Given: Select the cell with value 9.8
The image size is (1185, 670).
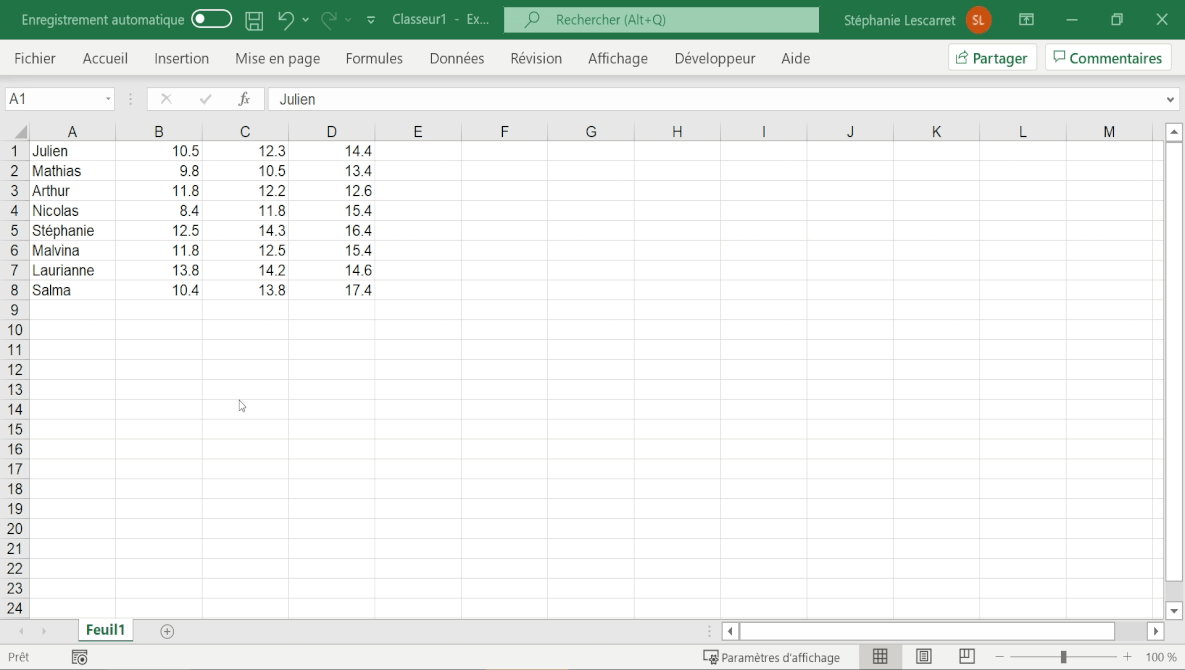Looking at the screenshot, I should [x=159, y=171].
